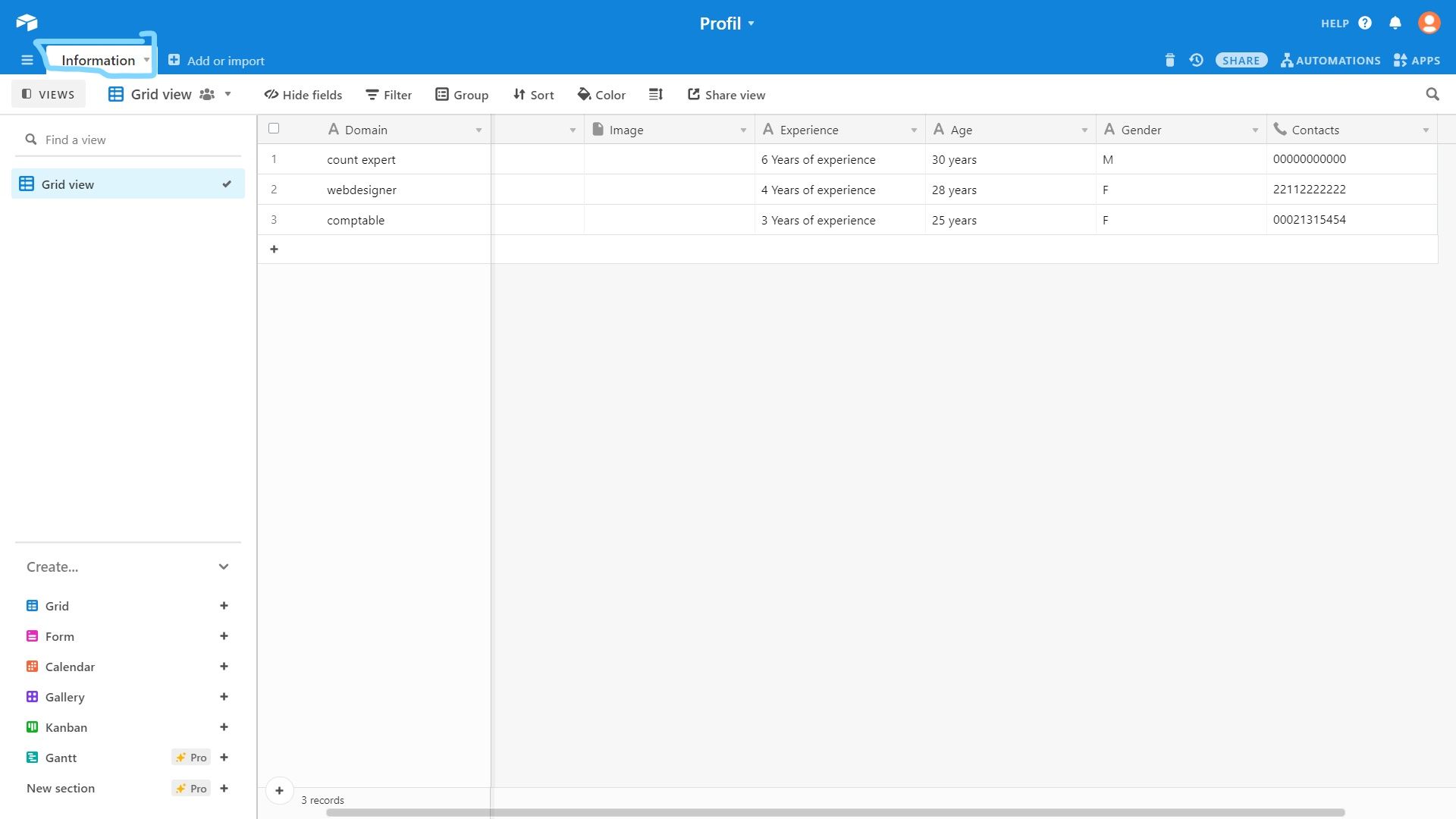Open Contacts column dropdown arrow

click(1426, 130)
